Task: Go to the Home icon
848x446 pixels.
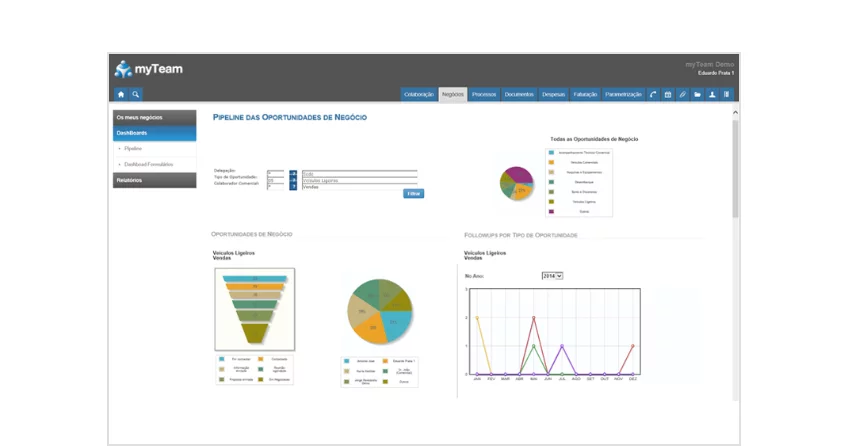Action: coord(121,94)
